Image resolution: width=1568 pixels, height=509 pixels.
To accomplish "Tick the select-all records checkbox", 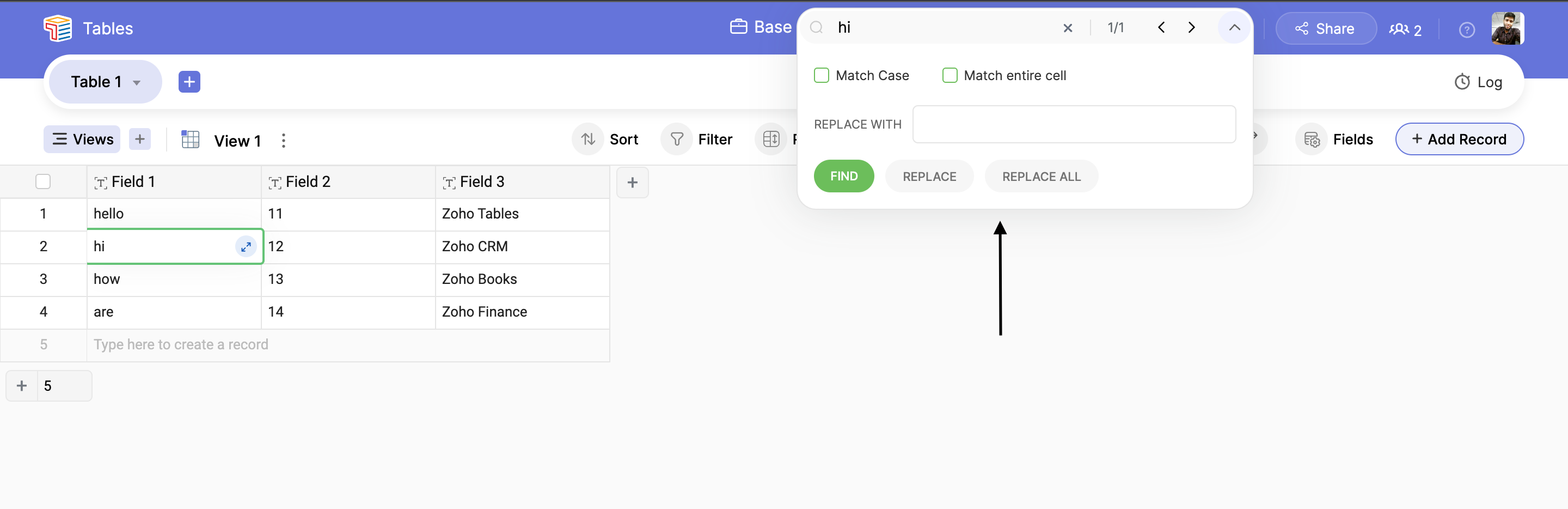I will pos(43,181).
